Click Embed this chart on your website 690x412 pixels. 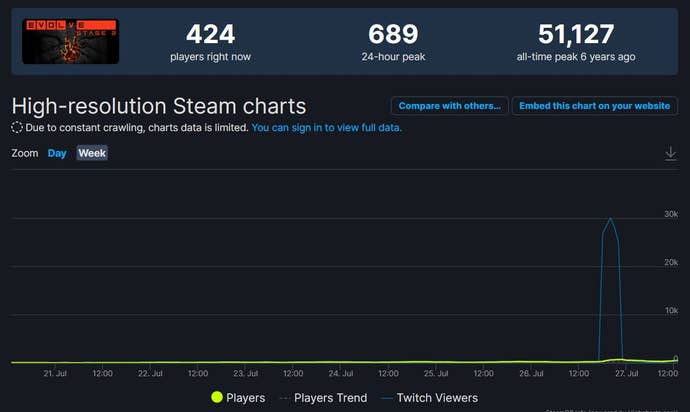[x=594, y=106]
